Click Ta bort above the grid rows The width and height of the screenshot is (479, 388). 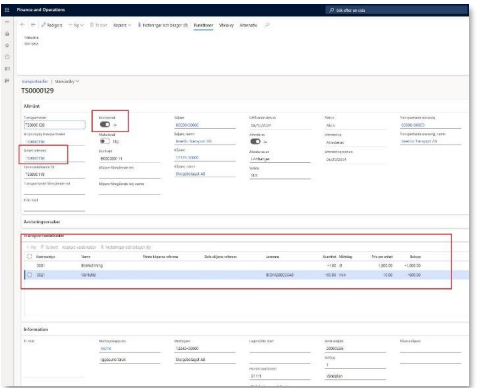coord(49,247)
